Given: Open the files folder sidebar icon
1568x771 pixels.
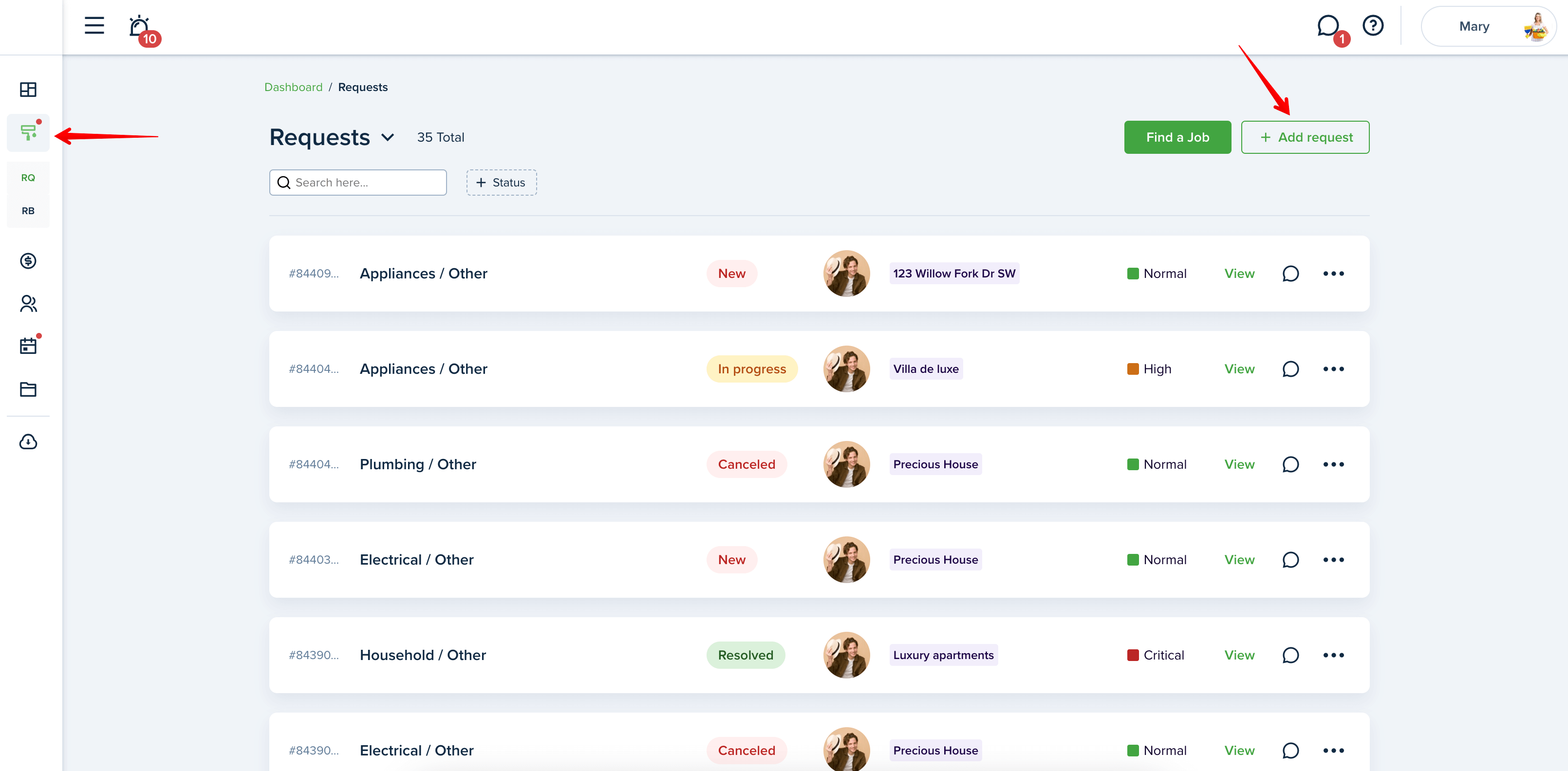Looking at the screenshot, I should (x=28, y=389).
